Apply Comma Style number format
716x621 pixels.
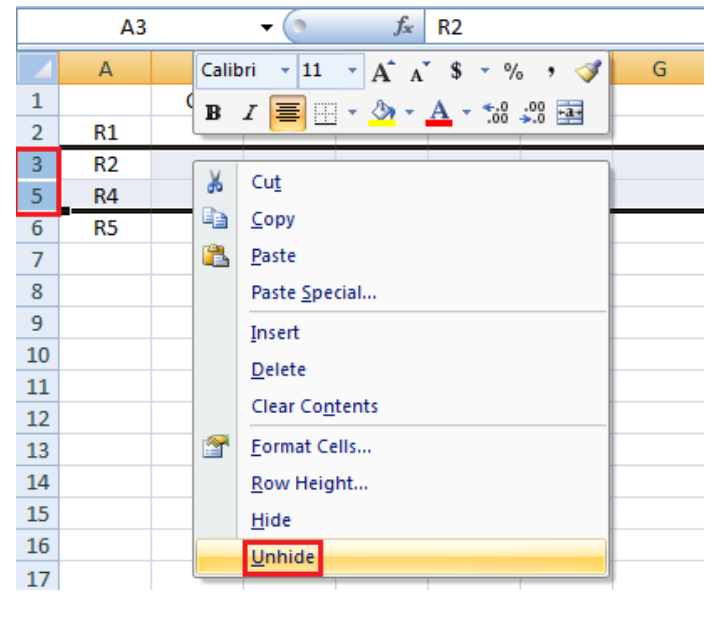551,71
